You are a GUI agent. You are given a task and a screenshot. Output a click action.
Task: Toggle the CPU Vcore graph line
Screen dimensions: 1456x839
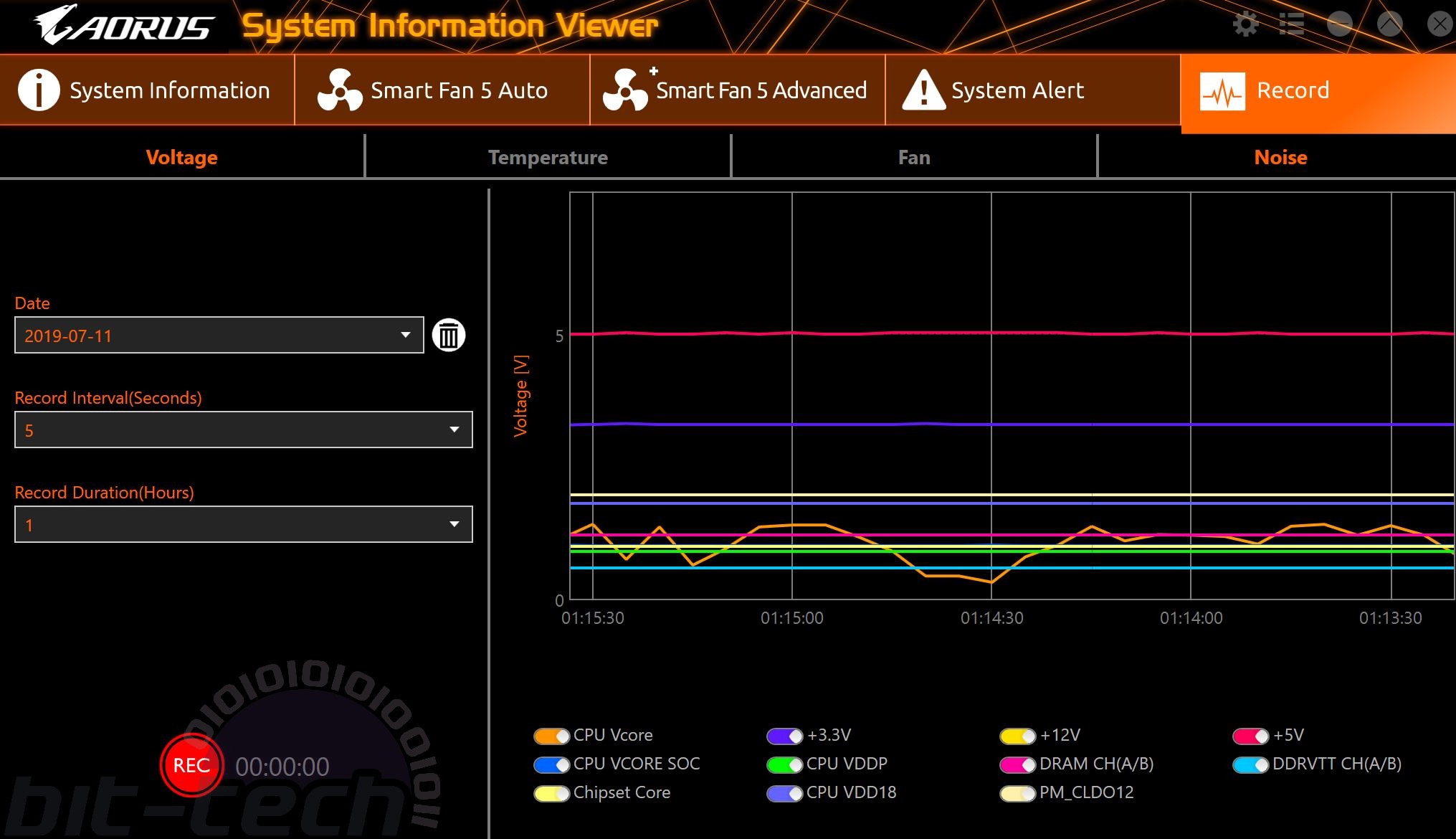552,736
